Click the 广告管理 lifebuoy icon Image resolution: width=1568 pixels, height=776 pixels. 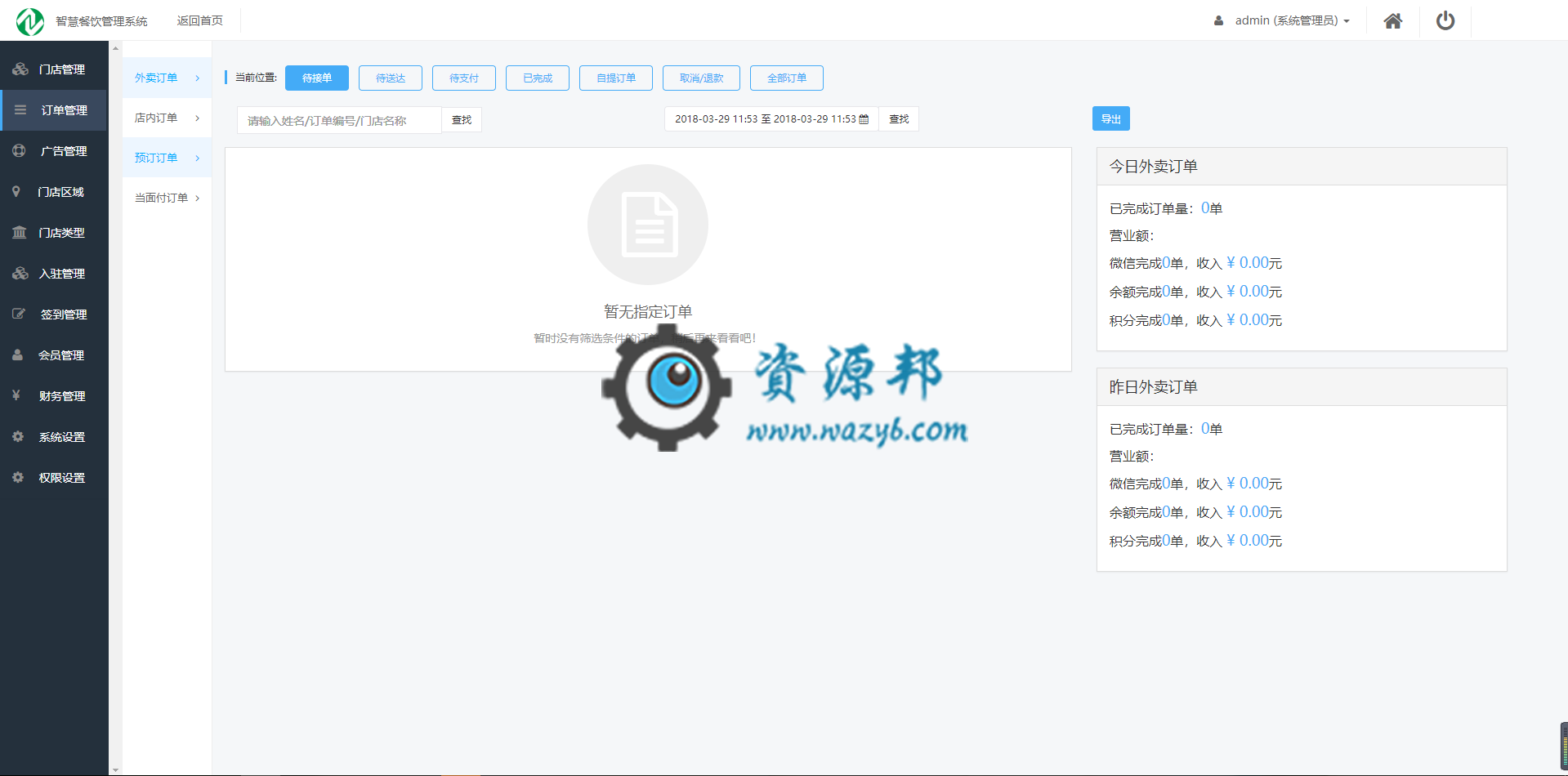coord(19,151)
